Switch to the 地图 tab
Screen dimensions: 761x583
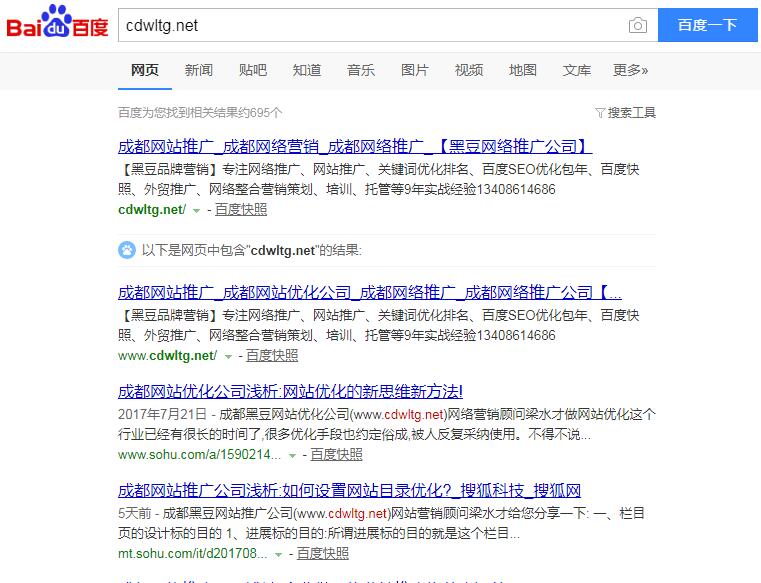tap(523, 70)
